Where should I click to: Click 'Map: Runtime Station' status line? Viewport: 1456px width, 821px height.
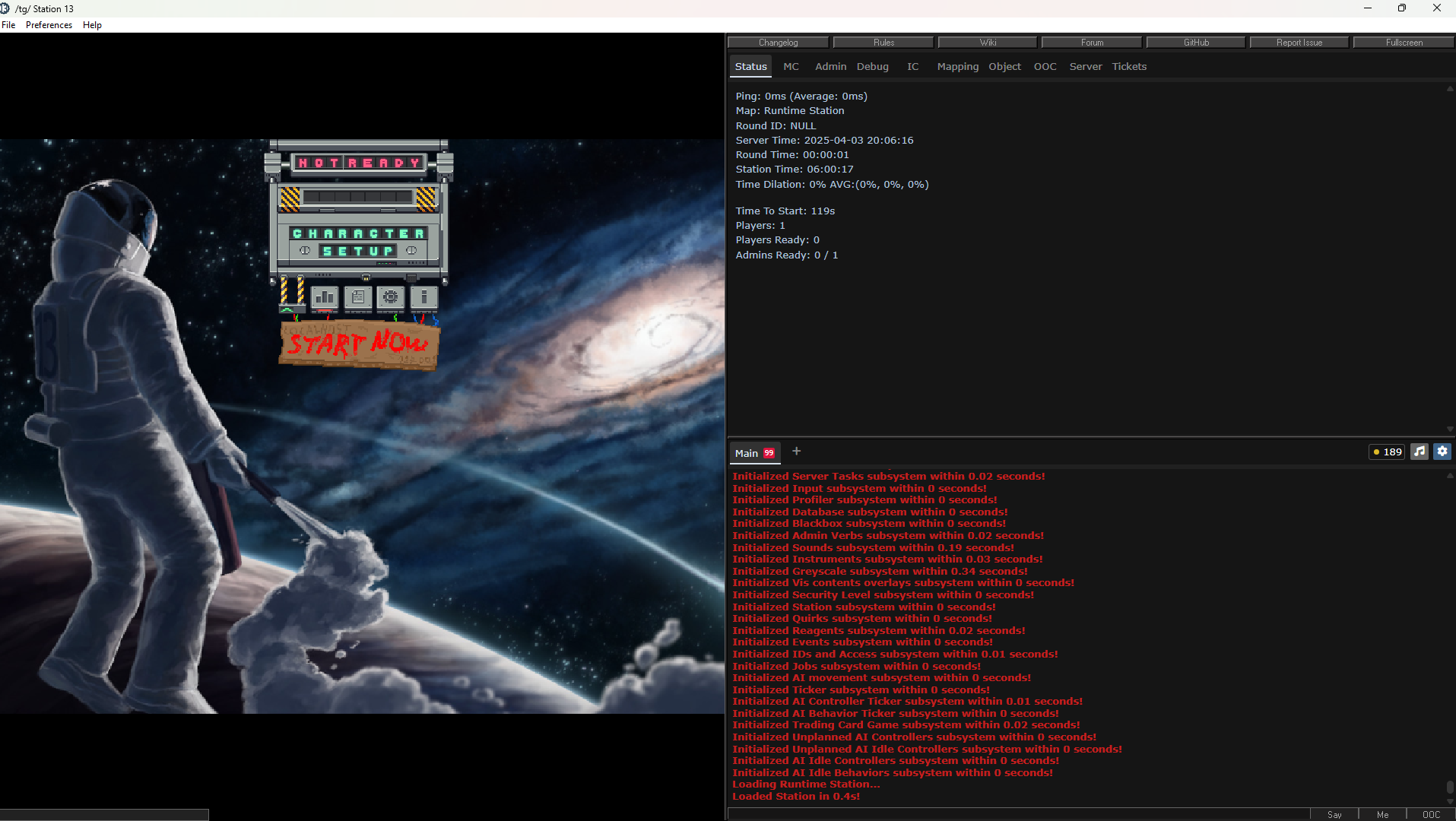[x=789, y=111]
